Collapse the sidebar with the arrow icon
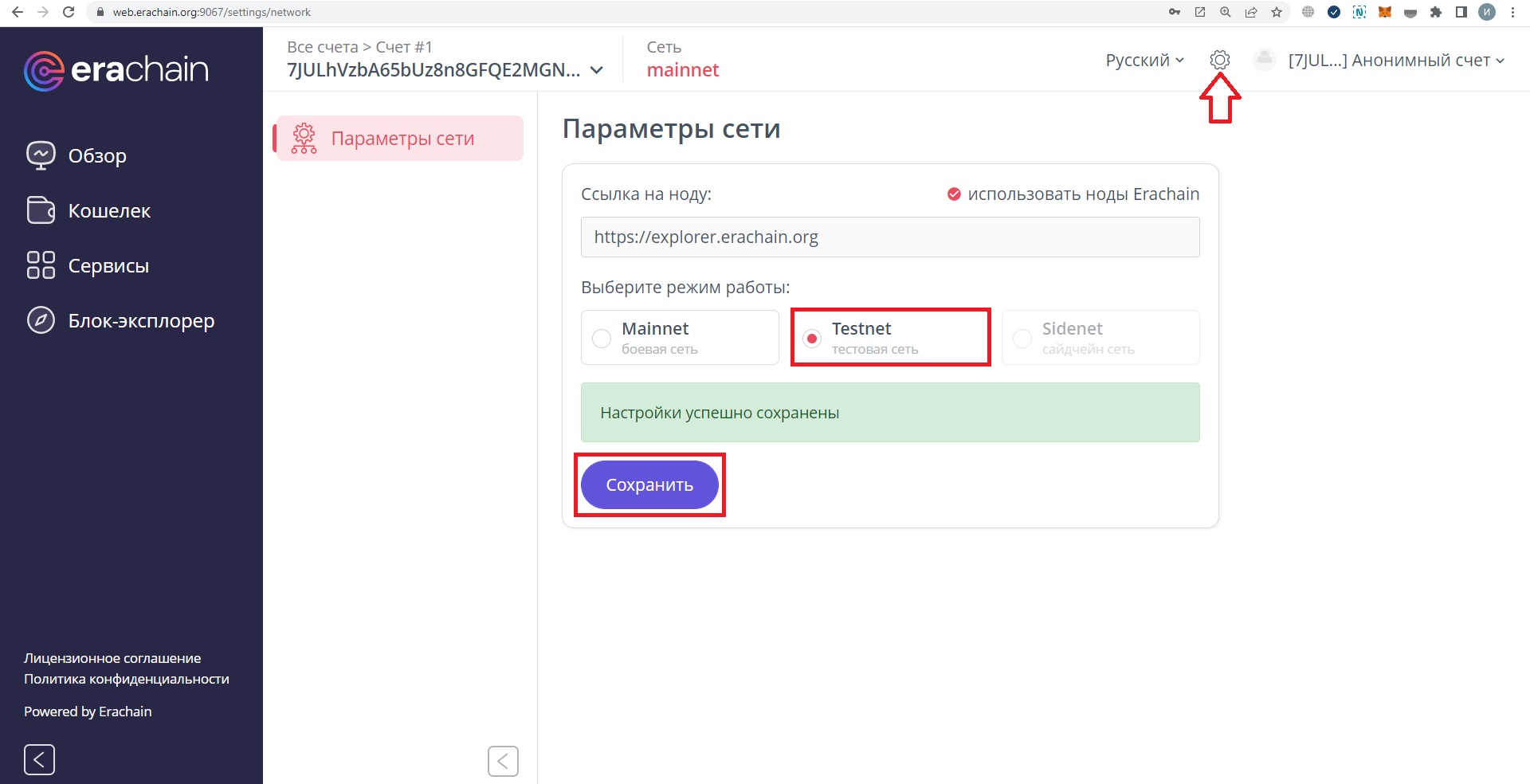Image resolution: width=1530 pixels, height=784 pixels. click(x=38, y=759)
